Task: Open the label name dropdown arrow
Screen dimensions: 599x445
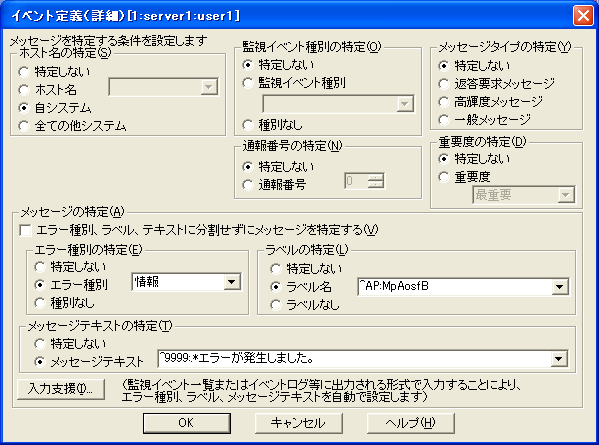Action: pyautogui.click(x=560, y=287)
